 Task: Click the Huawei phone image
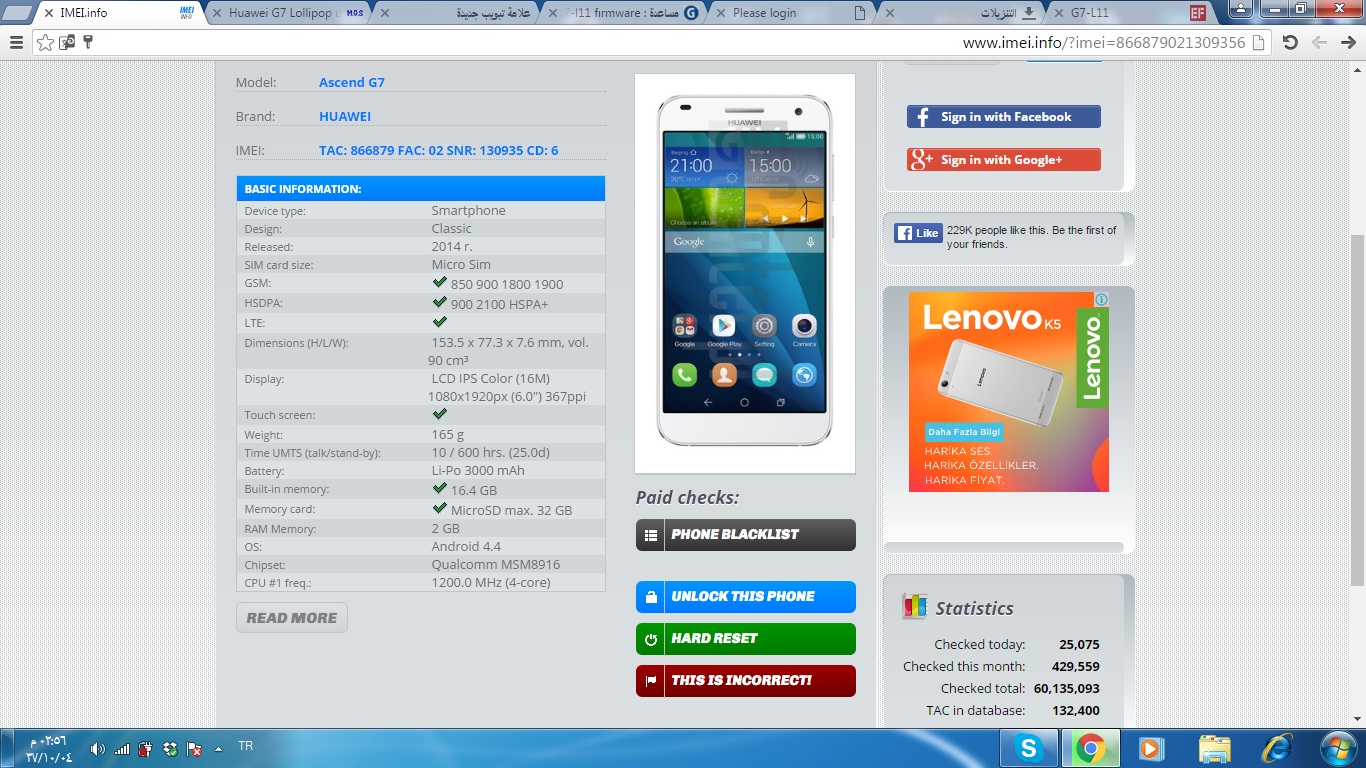pyautogui.click(x=745, y=273)
